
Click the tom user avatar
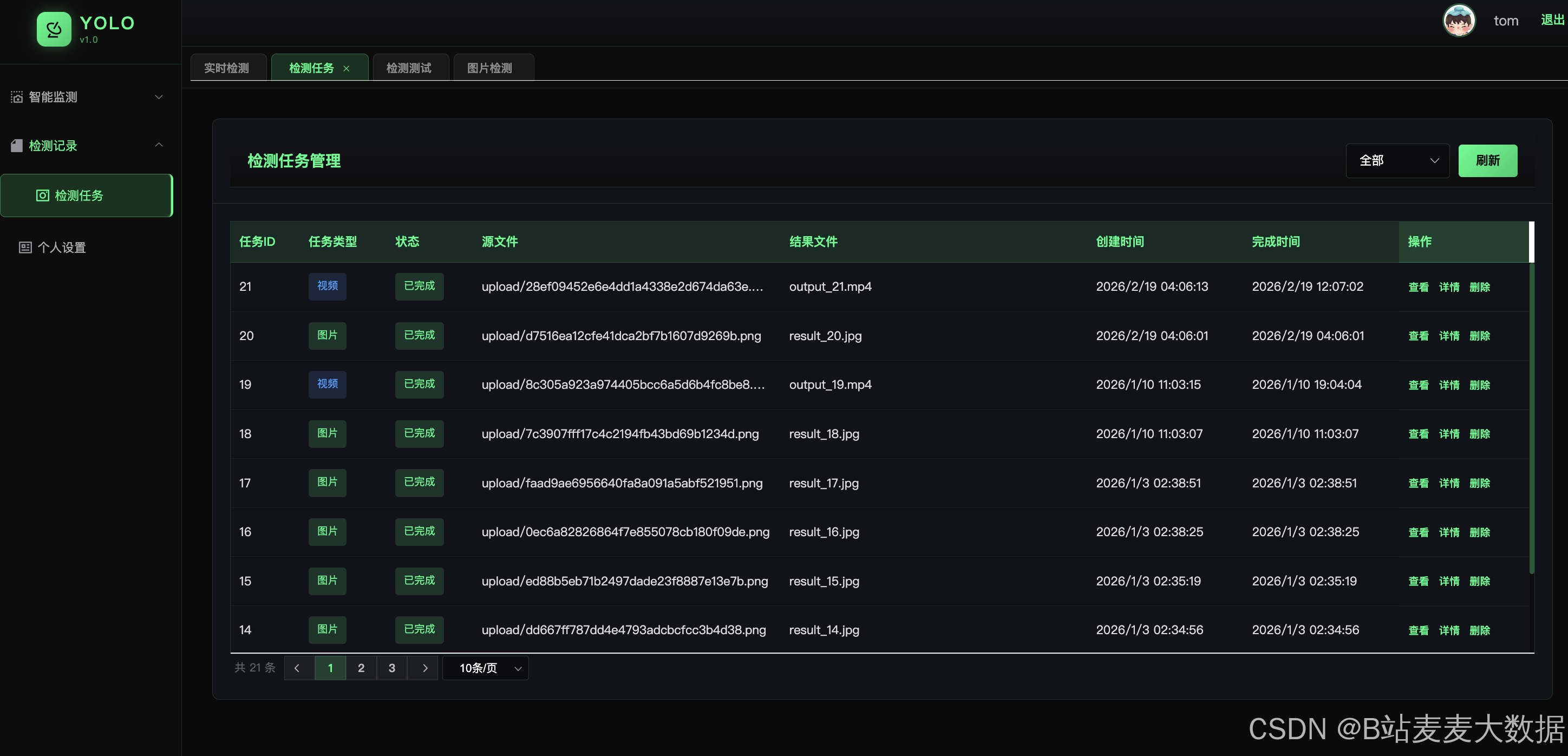(1459, 21)
